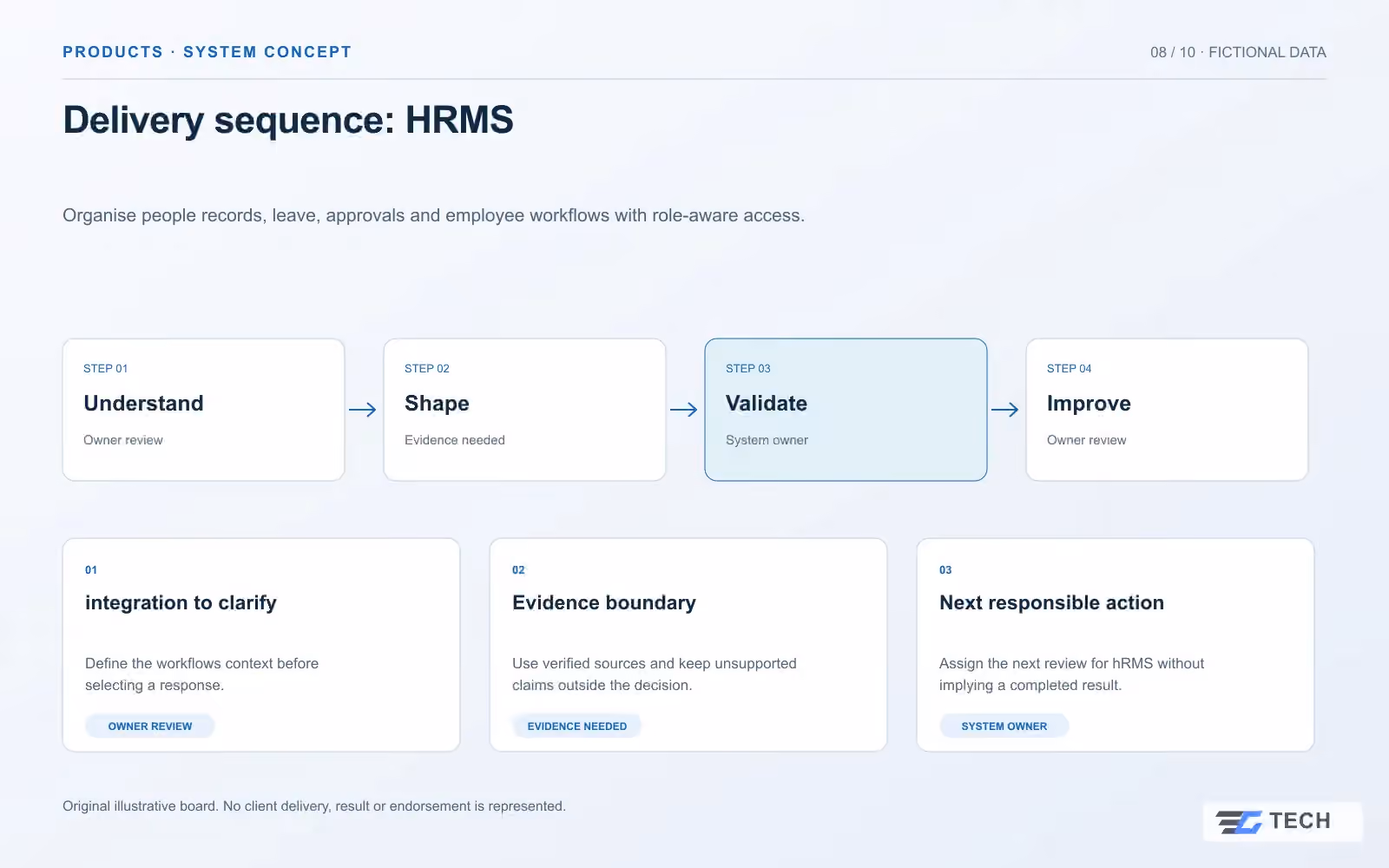
Task: Click the "integration to clarify" heading
Action: [181, 603]
